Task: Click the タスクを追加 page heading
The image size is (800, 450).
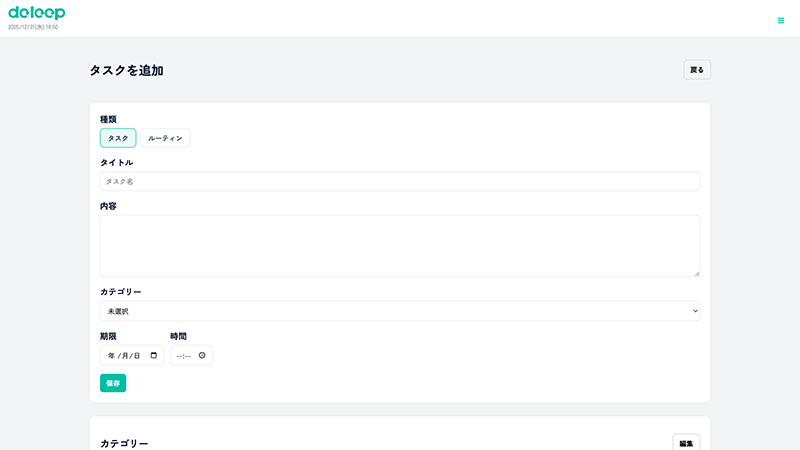Action: (126, 70)
